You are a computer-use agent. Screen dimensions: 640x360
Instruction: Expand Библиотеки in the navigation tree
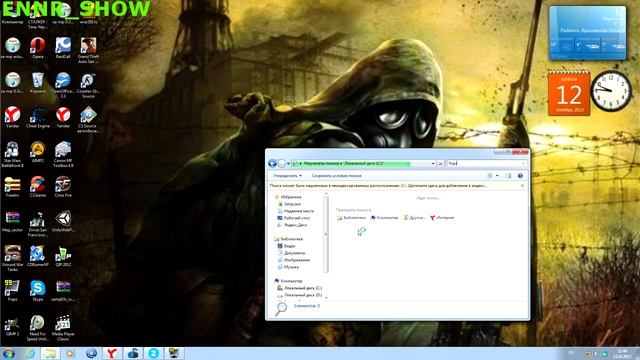pos(291,239)
